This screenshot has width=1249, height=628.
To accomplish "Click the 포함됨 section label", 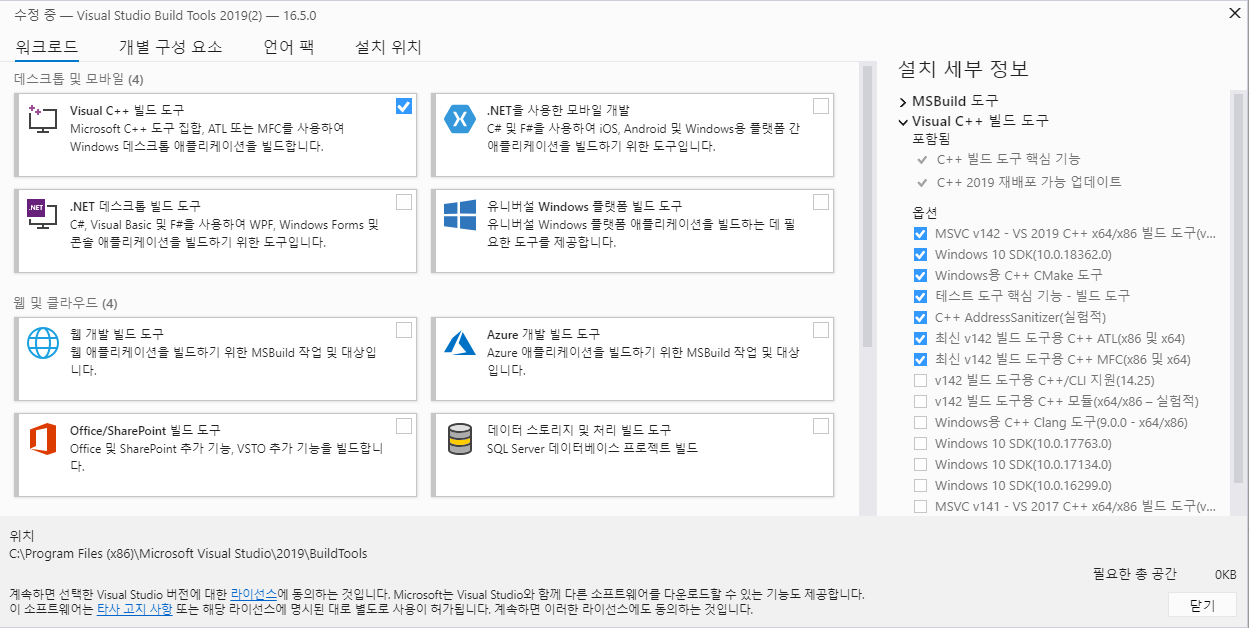I will tap(931, 138).
